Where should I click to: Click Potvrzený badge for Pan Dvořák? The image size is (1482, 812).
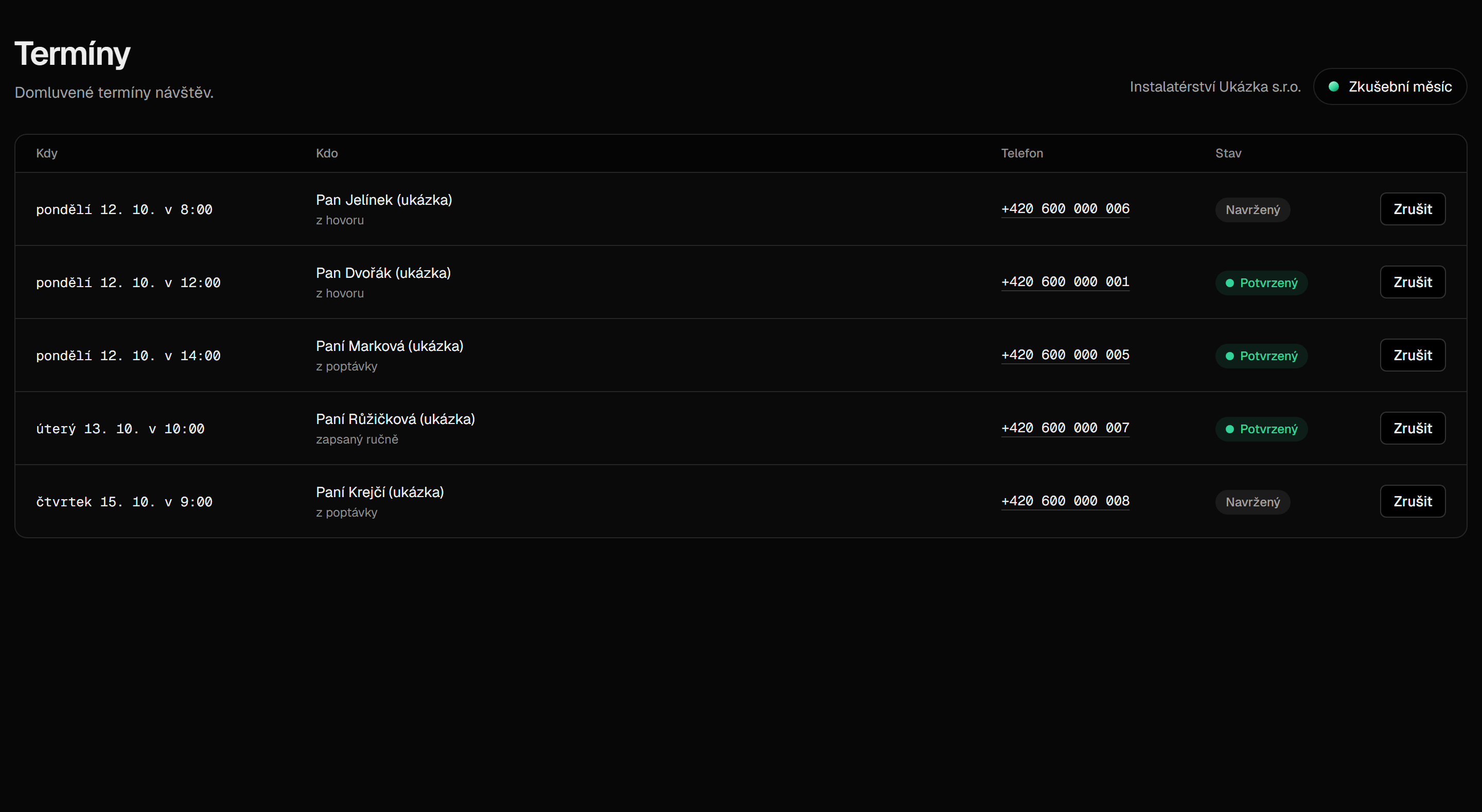1261,283
